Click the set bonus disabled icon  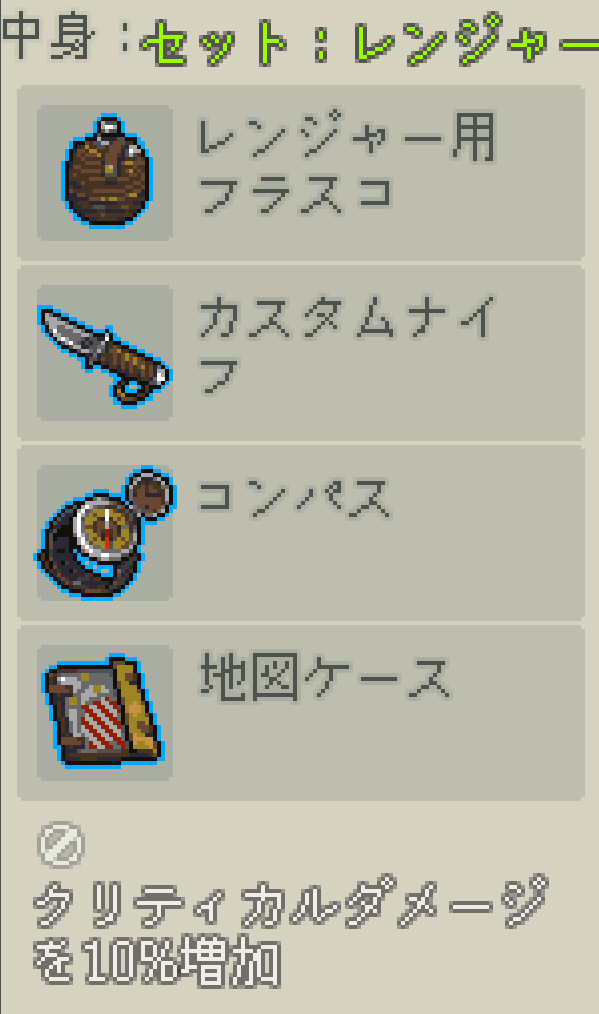click(x=61, y=844)
